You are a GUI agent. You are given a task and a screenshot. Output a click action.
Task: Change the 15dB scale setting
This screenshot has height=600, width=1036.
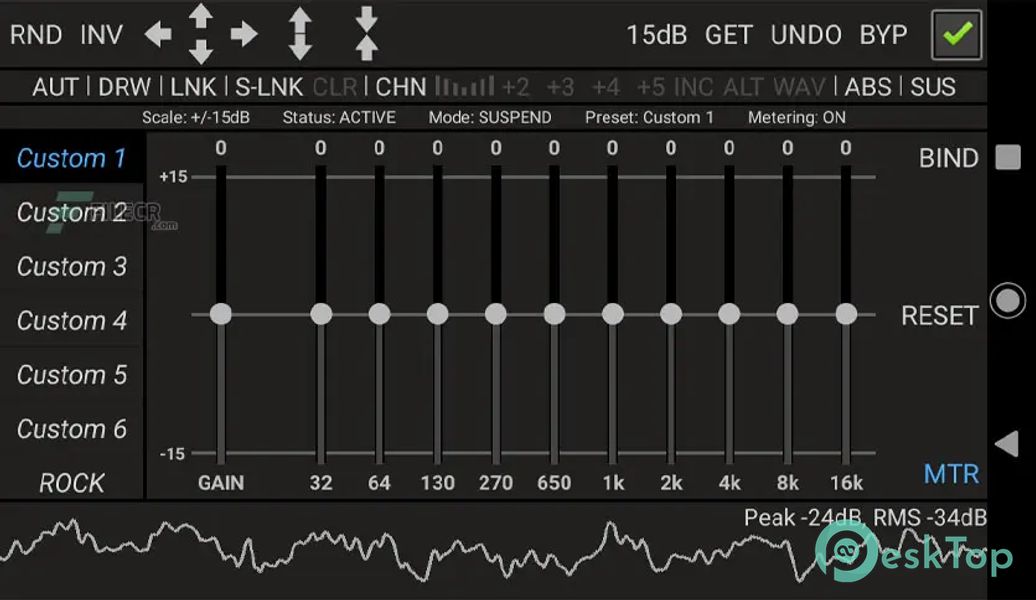coord(656,35)
